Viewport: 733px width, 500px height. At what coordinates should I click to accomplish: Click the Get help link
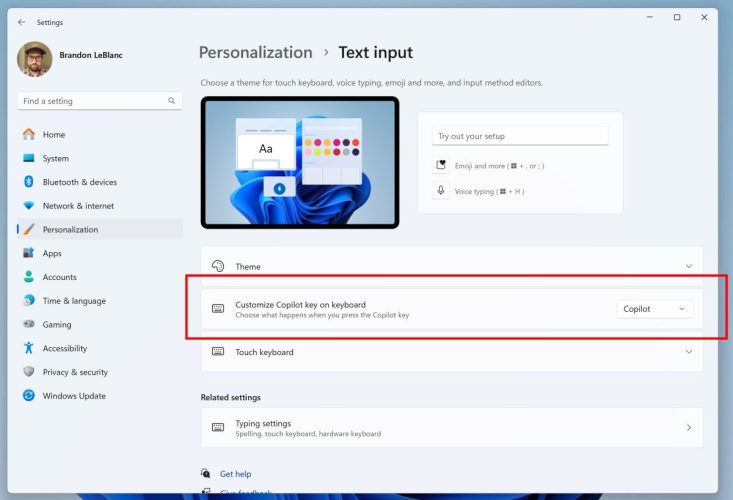236,474
